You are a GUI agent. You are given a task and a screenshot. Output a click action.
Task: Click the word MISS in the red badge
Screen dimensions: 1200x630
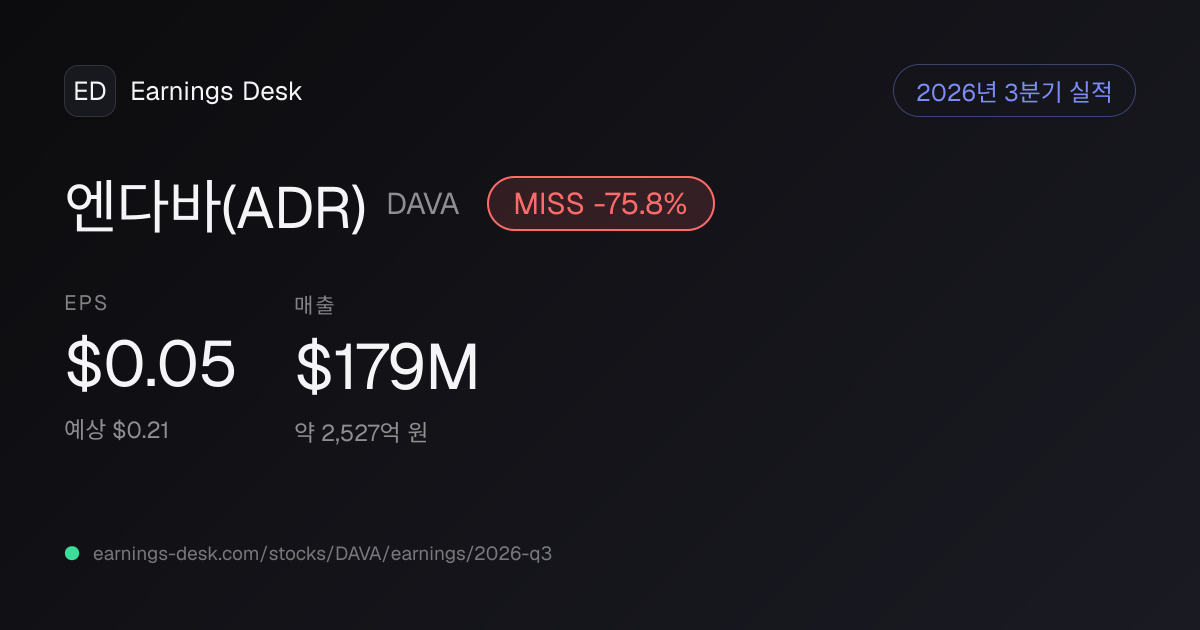(x=548, y=204)
